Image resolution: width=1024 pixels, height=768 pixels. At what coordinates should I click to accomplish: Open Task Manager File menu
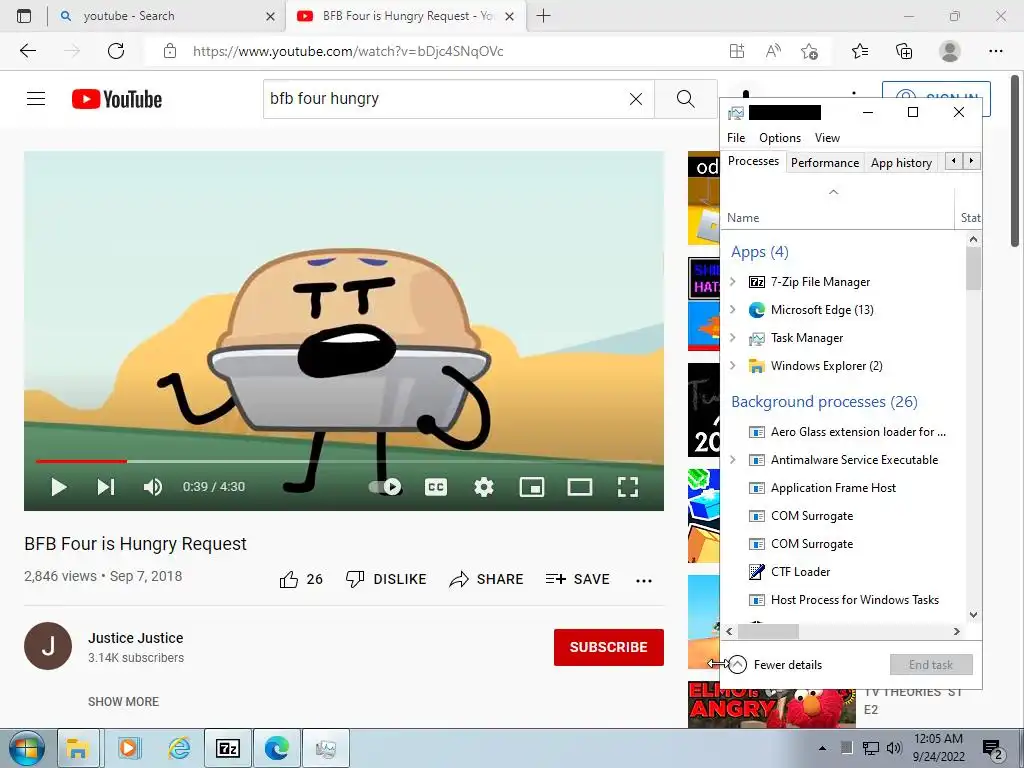[x=736, y=138]
